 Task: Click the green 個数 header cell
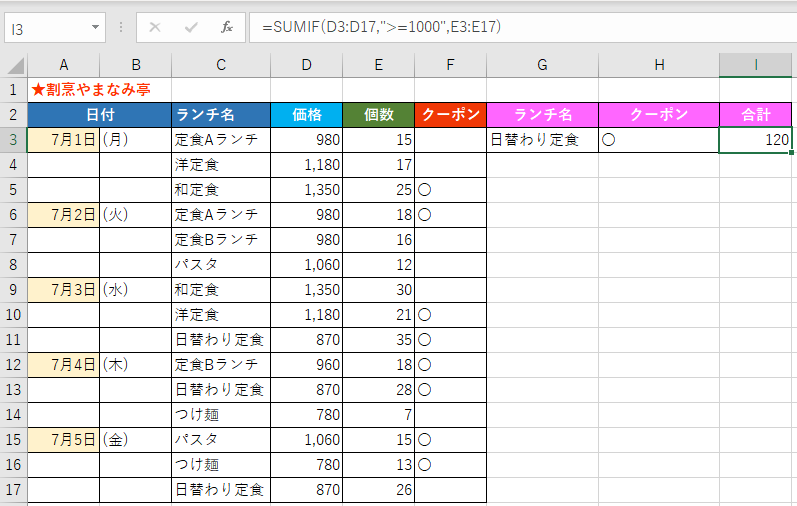[379, 115]
